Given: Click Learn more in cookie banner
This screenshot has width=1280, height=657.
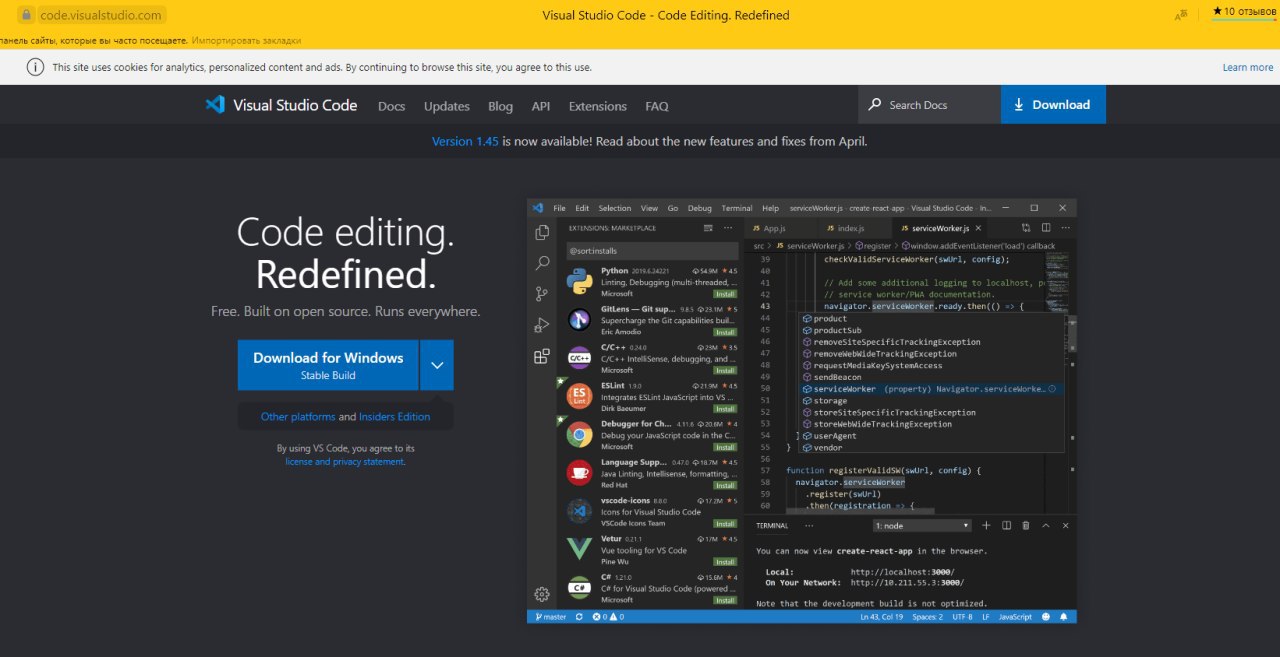Looking at the screenshot, I should click(1248, 67).
